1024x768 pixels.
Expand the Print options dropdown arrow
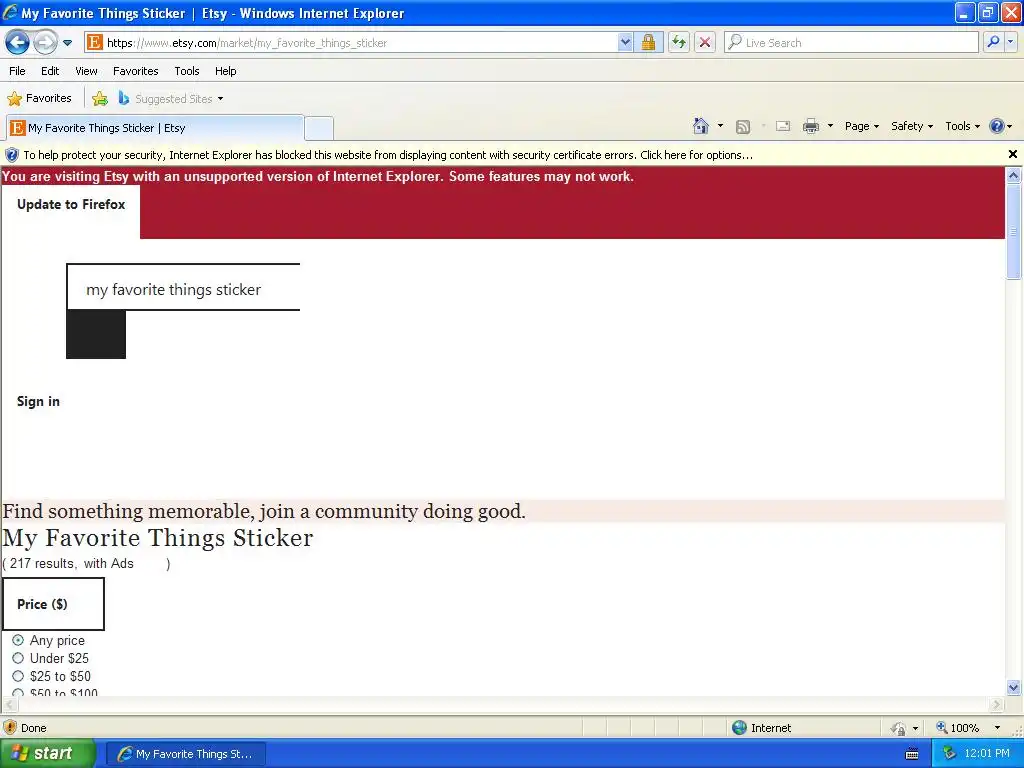click(830, 126)
